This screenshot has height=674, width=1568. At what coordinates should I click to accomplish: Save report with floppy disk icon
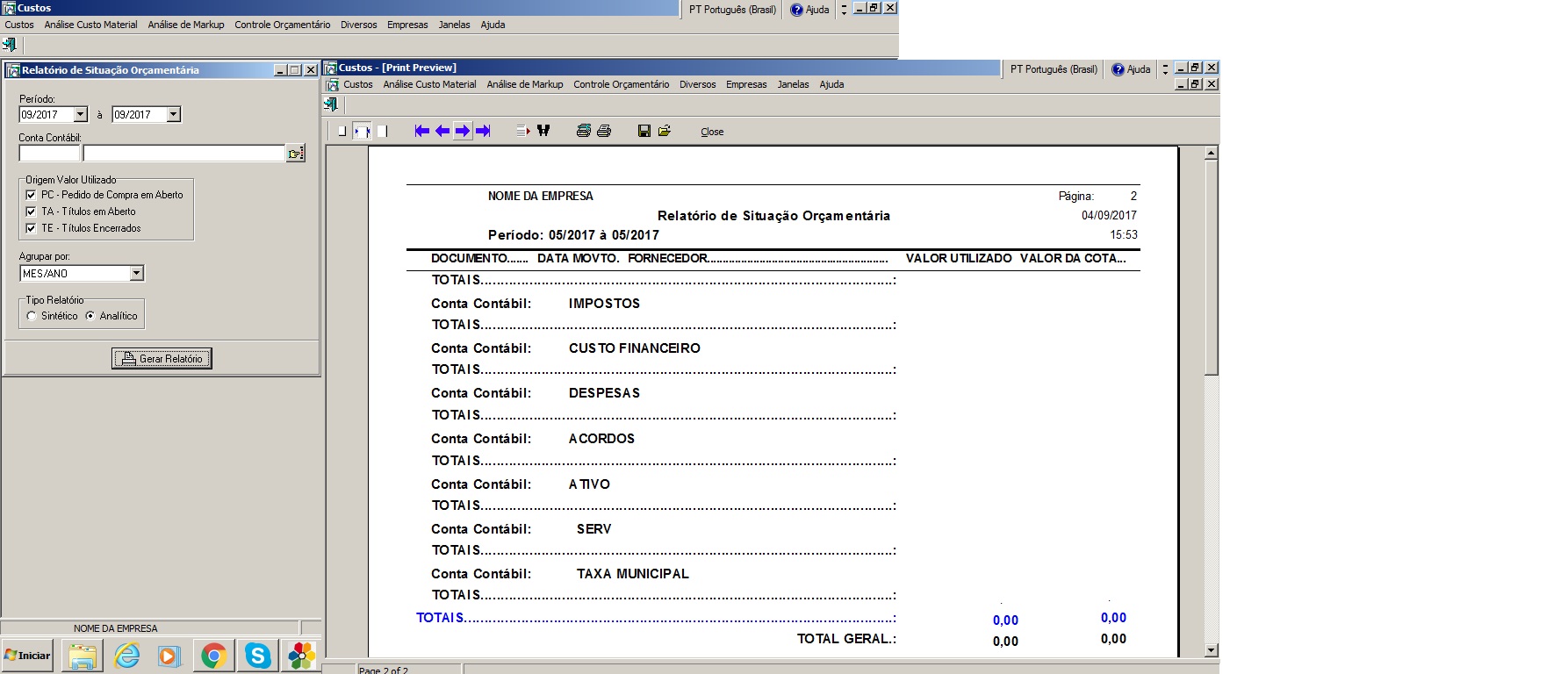pos(644,131)
